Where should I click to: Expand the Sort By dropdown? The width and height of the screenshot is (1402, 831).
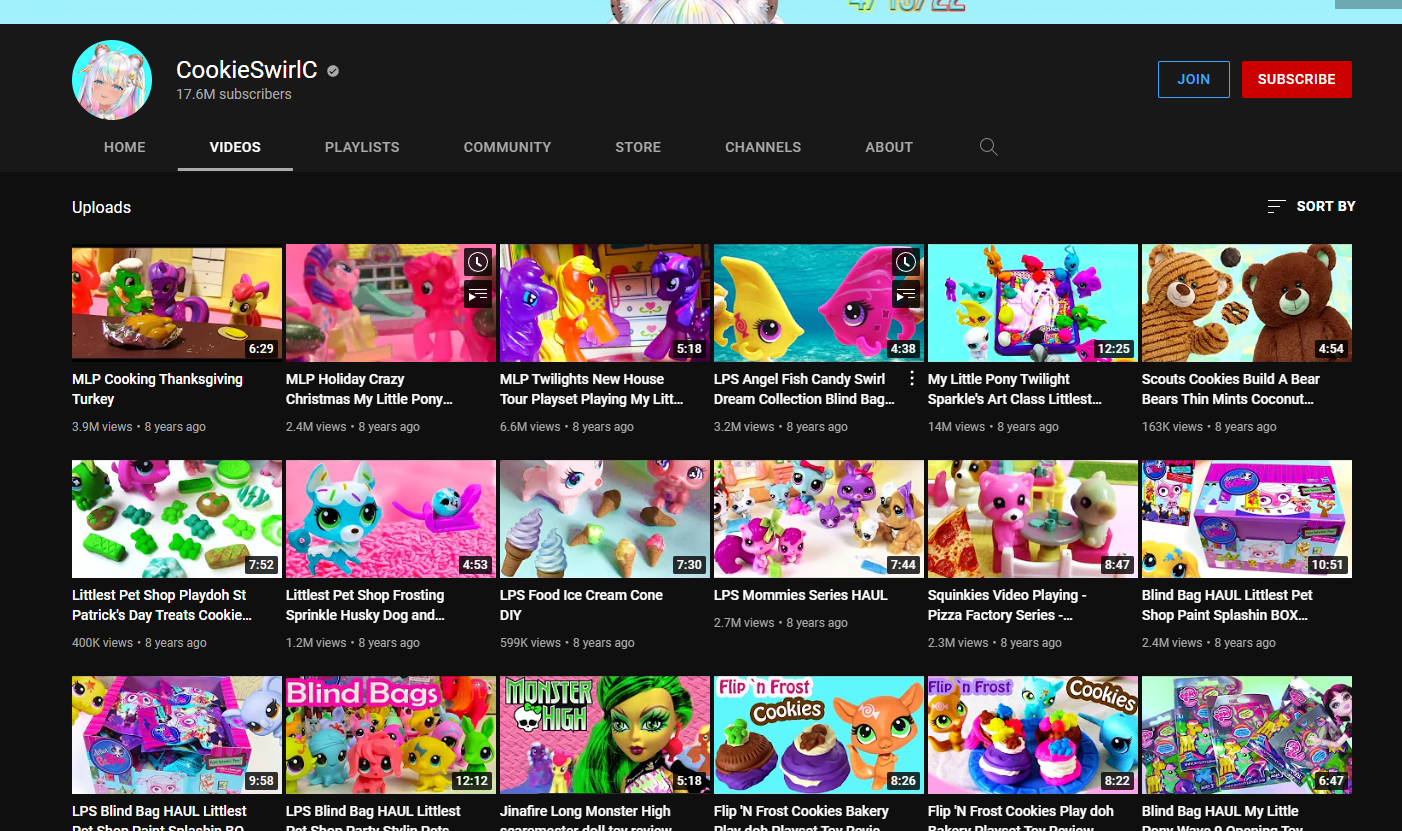[x=1311, y=206]
